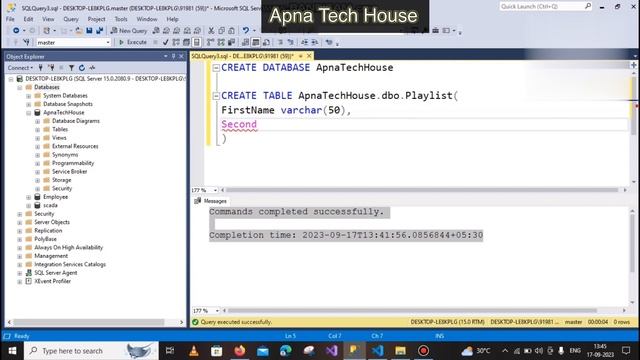Select Results to Grid icon
640x360 pixels.
pos(256,42)
